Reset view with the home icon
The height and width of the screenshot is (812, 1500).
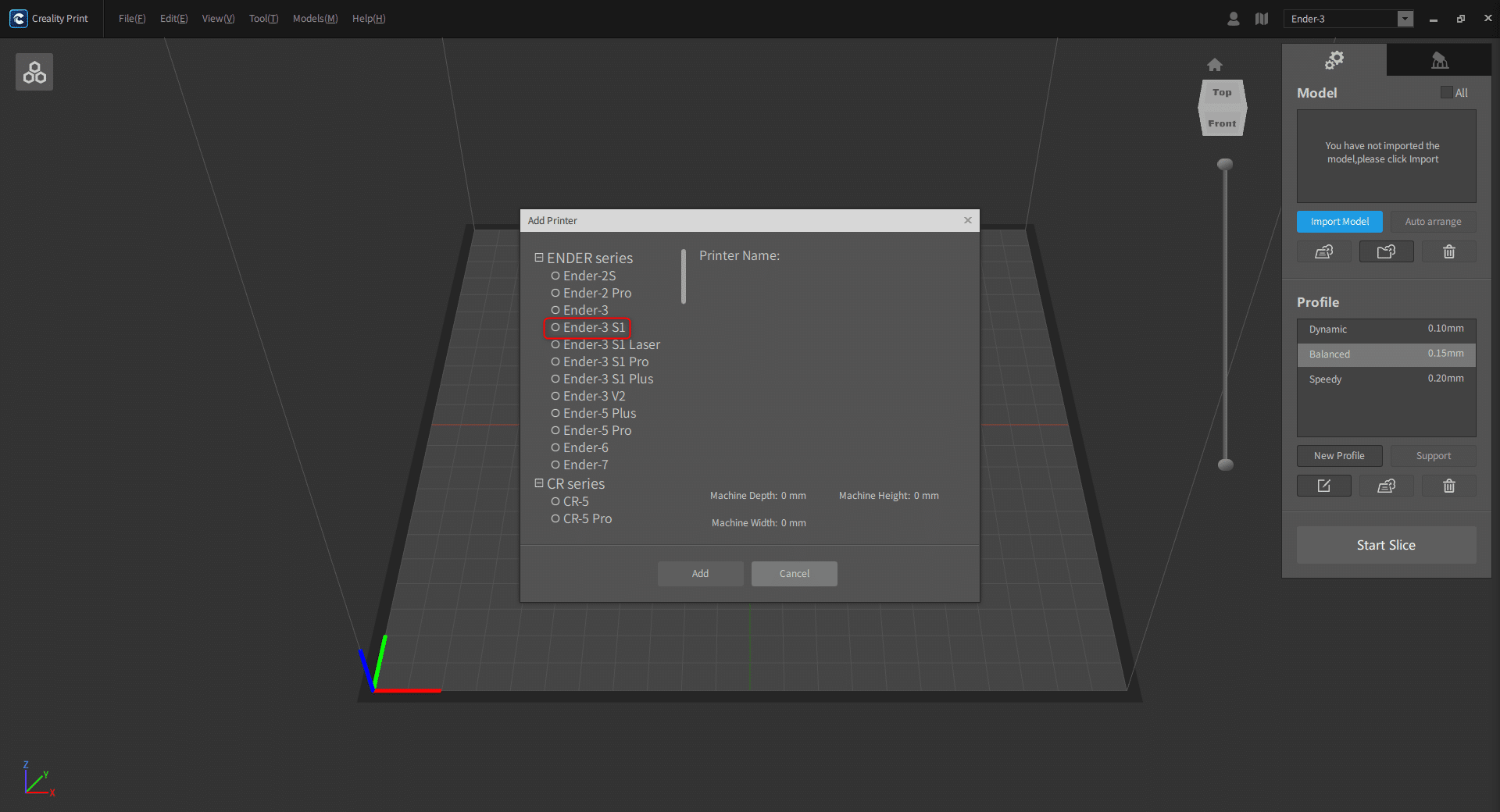click(x=1215, y=65)
